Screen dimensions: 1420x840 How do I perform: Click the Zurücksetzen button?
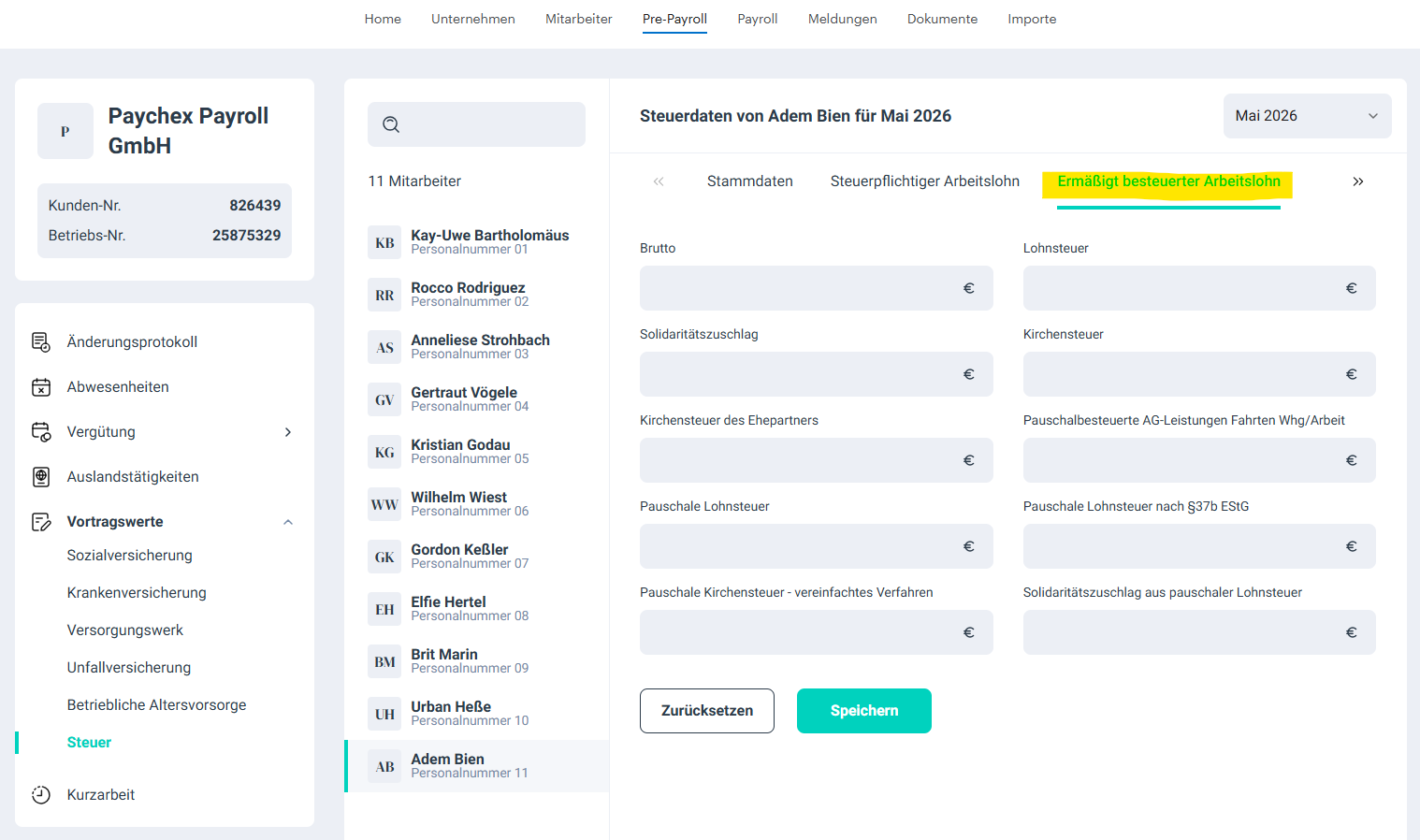pos(707,711)
